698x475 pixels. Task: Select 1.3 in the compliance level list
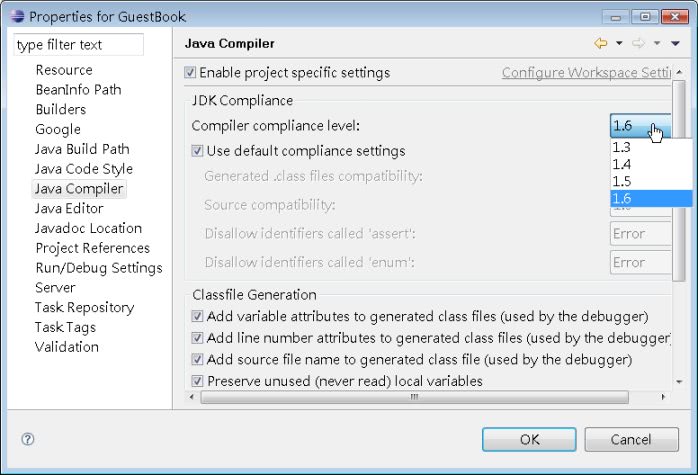click(x=622, y=147)
